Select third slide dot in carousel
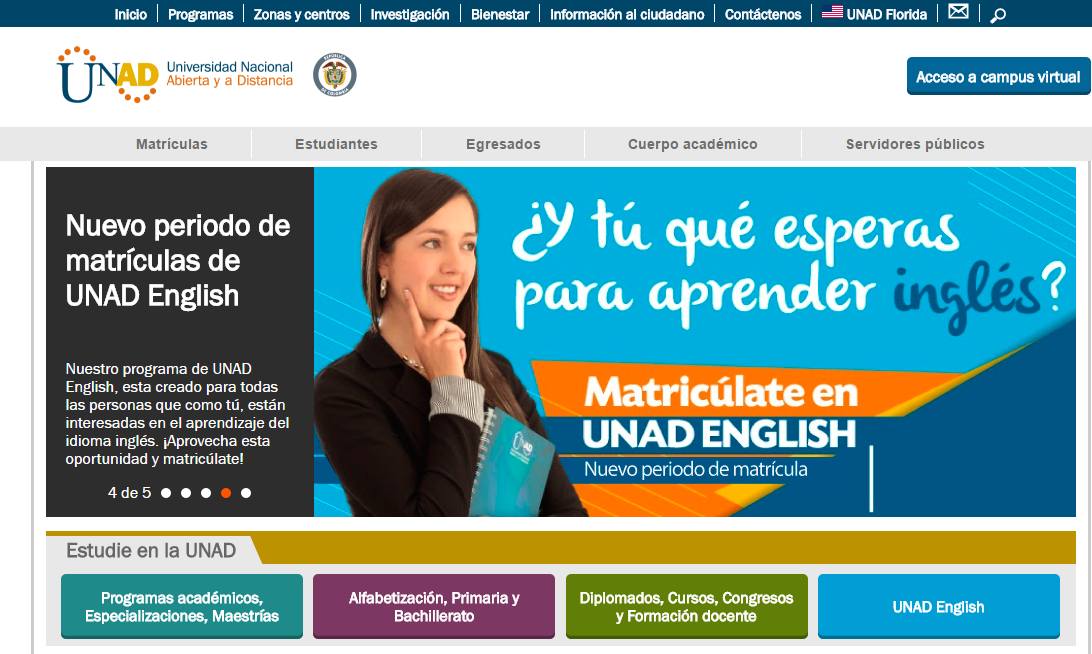1092x654 pixels. [x=205, y=493]
